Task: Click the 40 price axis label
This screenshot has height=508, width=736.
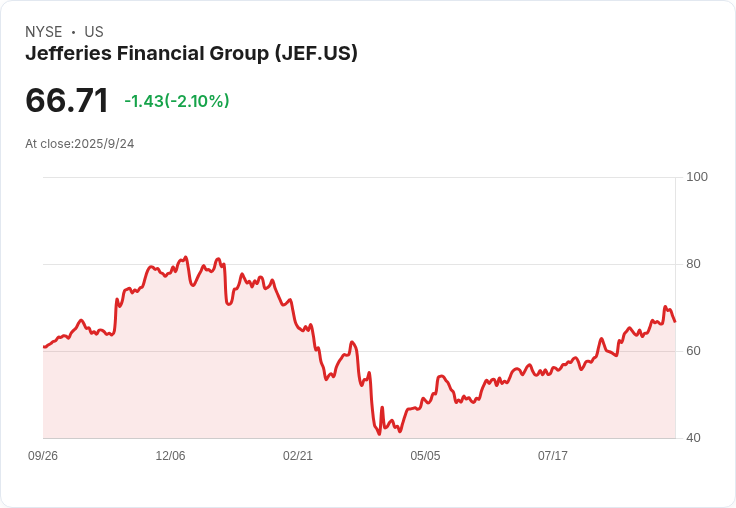Action: (x=694, y=438)
